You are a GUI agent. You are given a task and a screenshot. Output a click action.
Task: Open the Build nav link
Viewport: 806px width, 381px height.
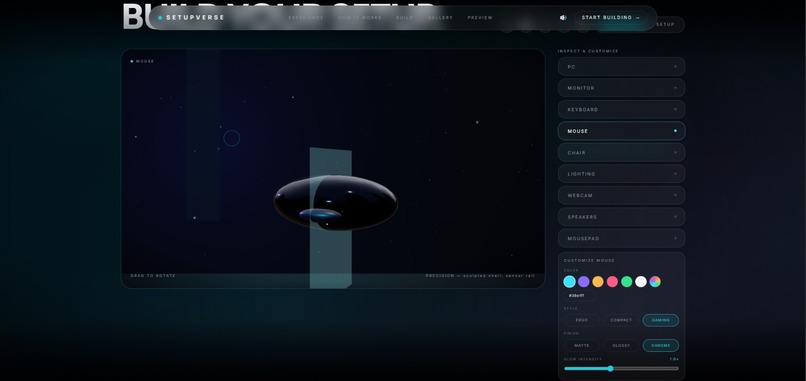click(x=405, y=17)
